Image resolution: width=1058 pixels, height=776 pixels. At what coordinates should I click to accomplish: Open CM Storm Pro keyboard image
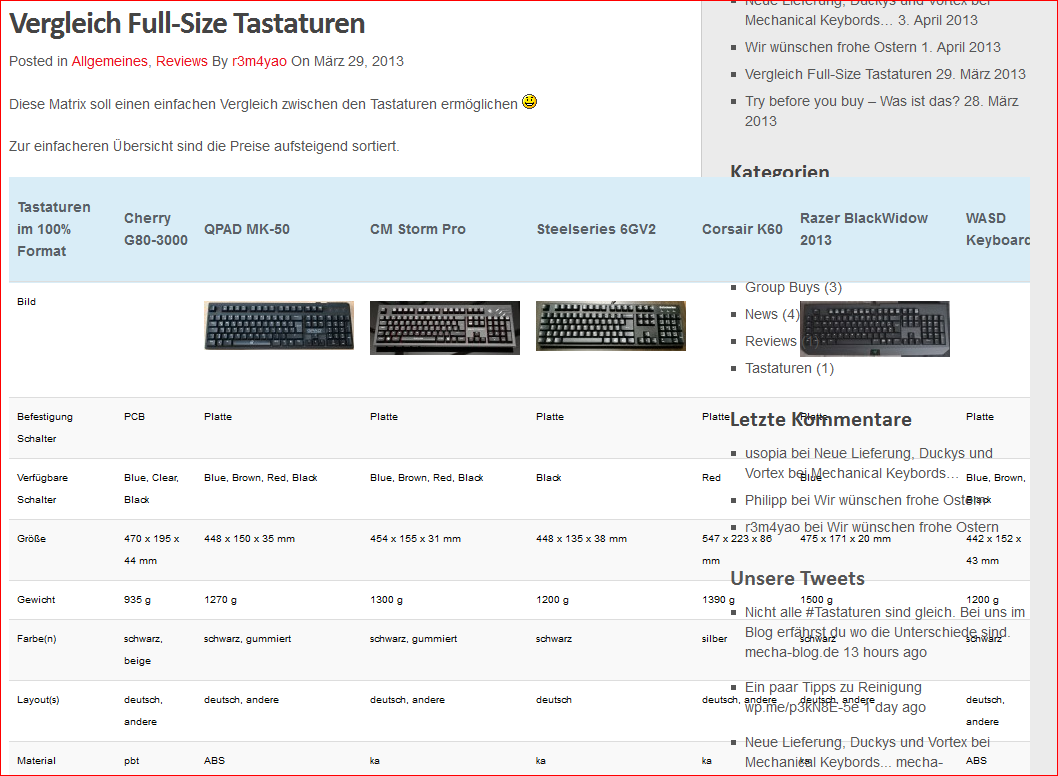point(445,328)
